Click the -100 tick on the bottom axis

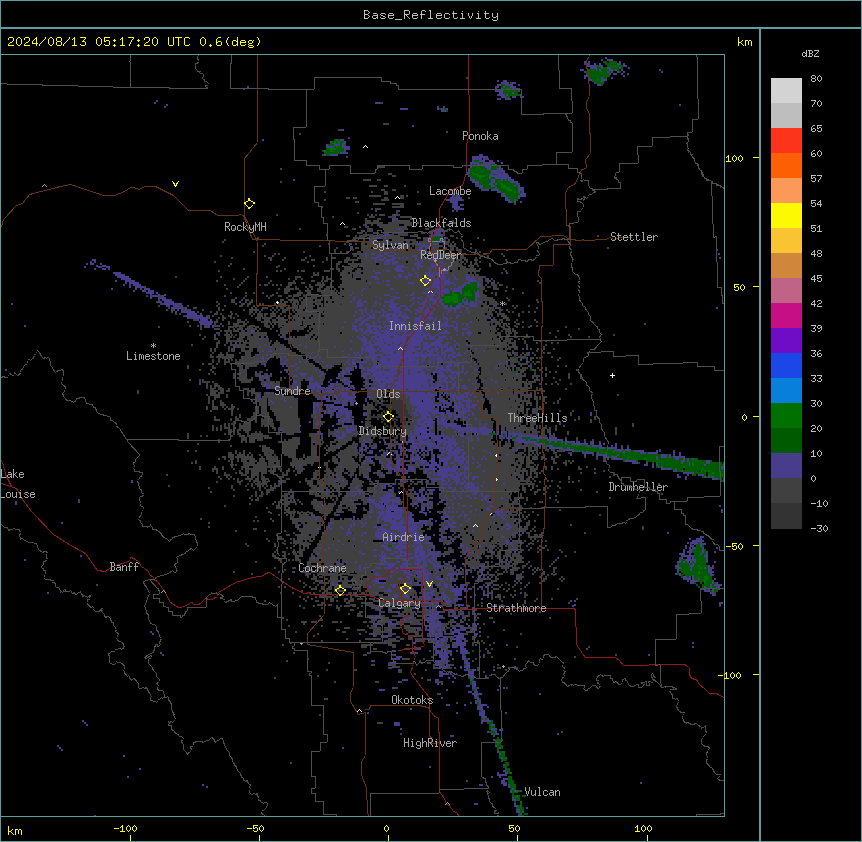125,828
